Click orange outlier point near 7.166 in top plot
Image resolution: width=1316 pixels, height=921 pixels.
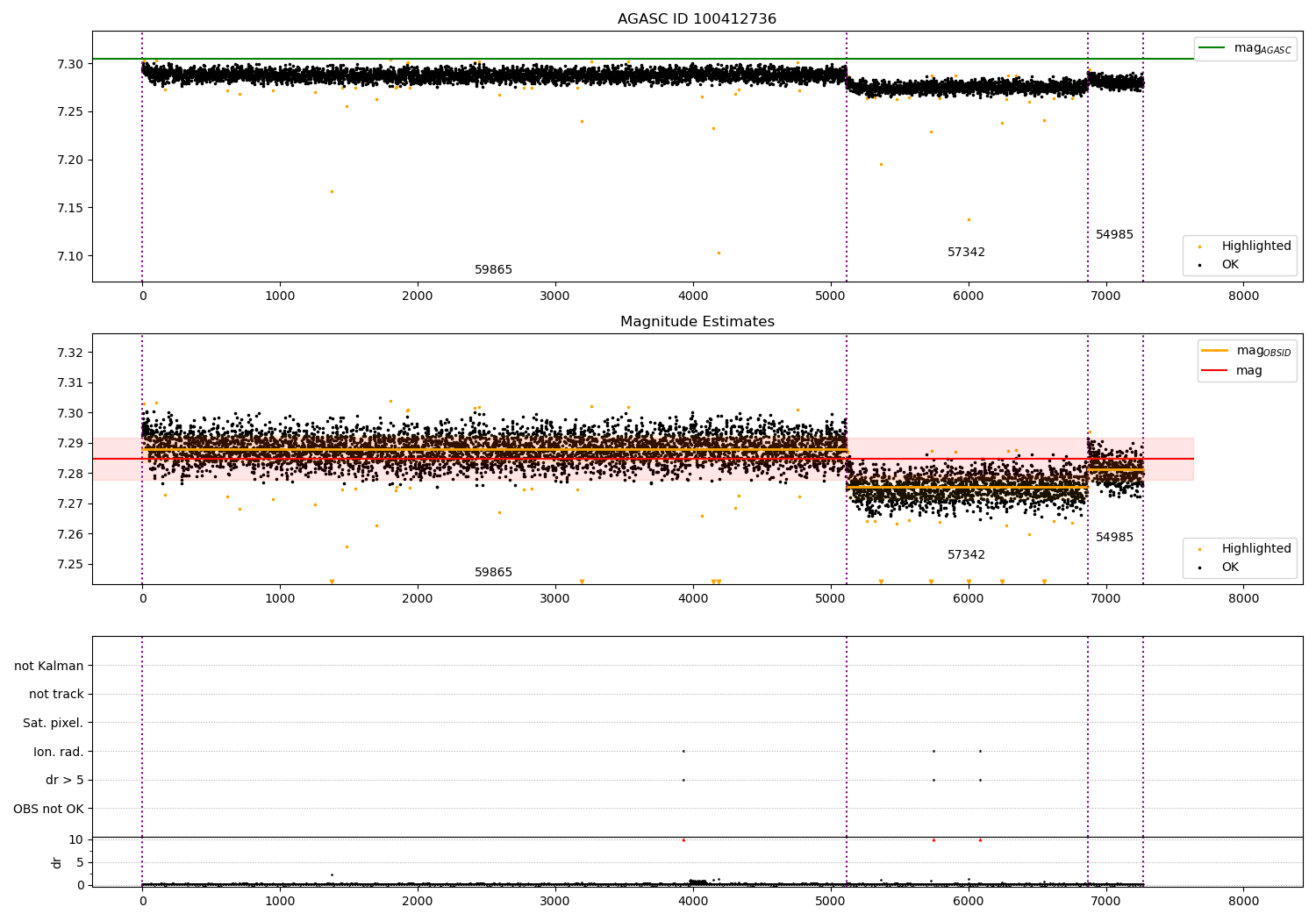tap(332, 191)
